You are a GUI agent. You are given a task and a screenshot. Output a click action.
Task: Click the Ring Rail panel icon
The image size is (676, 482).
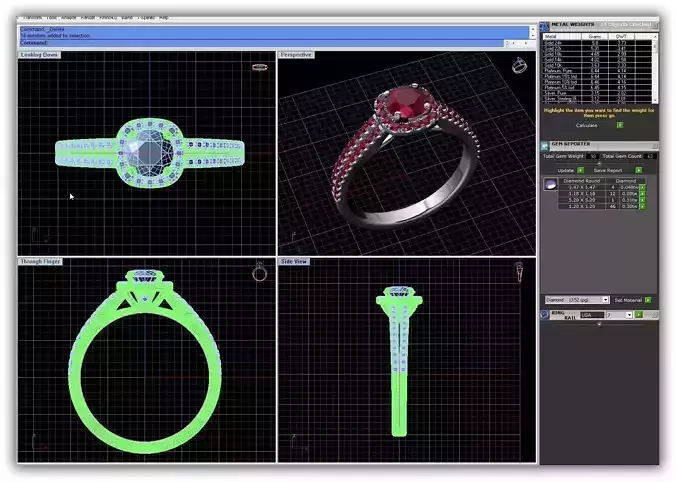coord(545,315)
